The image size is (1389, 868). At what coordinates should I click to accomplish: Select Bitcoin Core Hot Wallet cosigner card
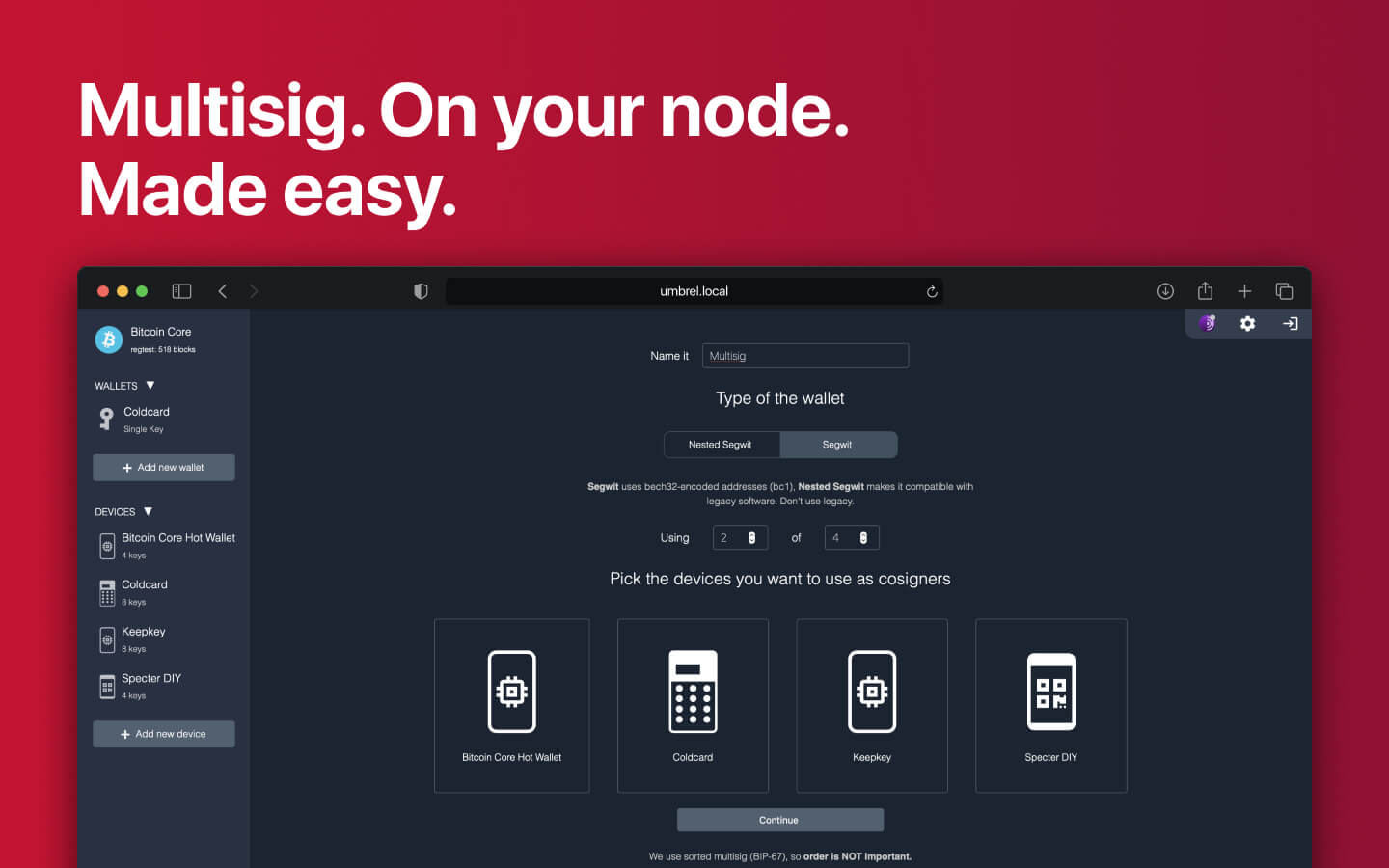pos(511,705)
